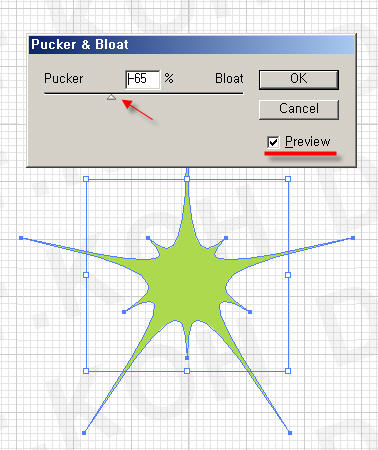
Task: Click the Pucker/Bloat slider triangle handle
Action: 112,97
